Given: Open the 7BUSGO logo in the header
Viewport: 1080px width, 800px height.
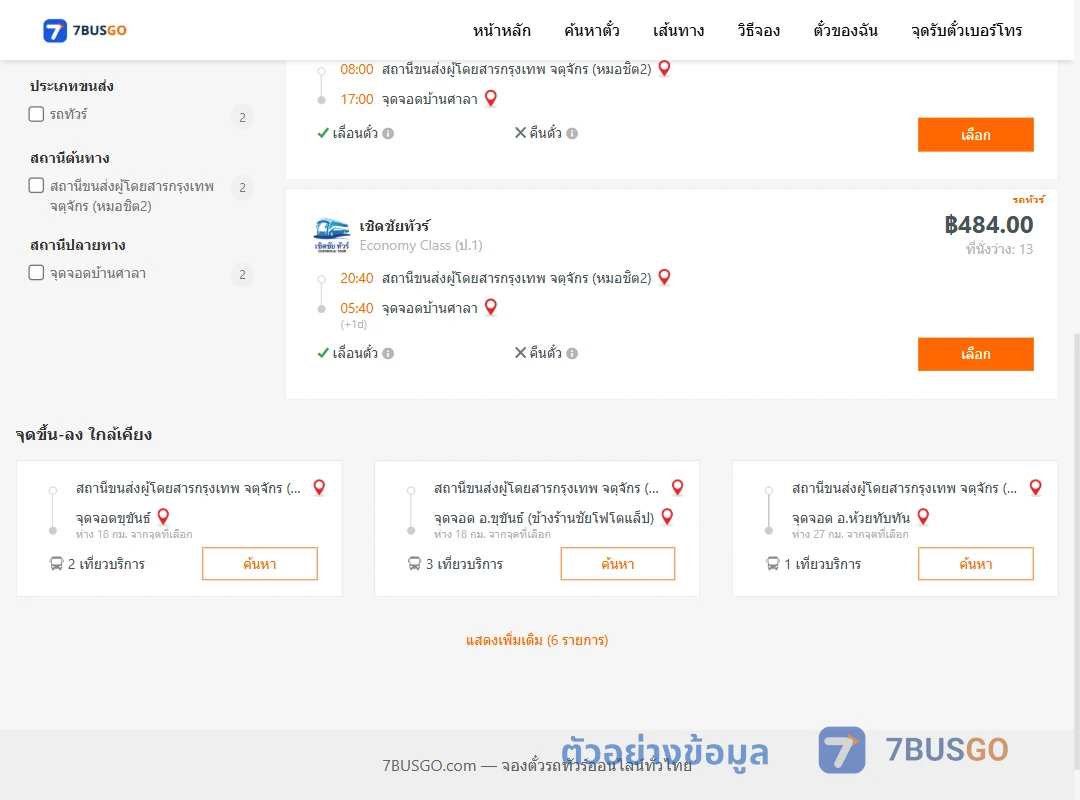Looking at the screenshot, I should point(85,30).
